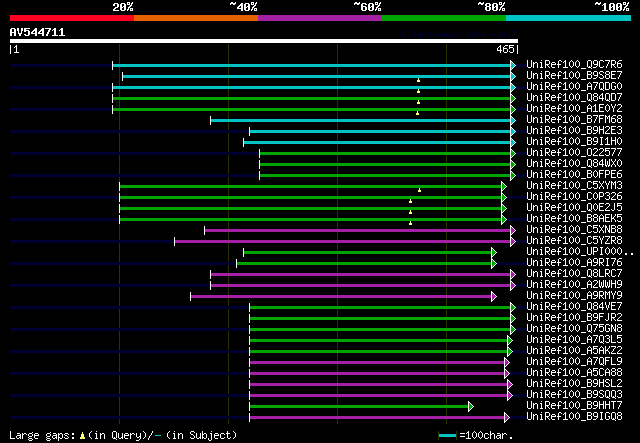Open the UniRef100_Q84QD7 hit label
The image size is (640, 443).
click(x=574, y=98)
